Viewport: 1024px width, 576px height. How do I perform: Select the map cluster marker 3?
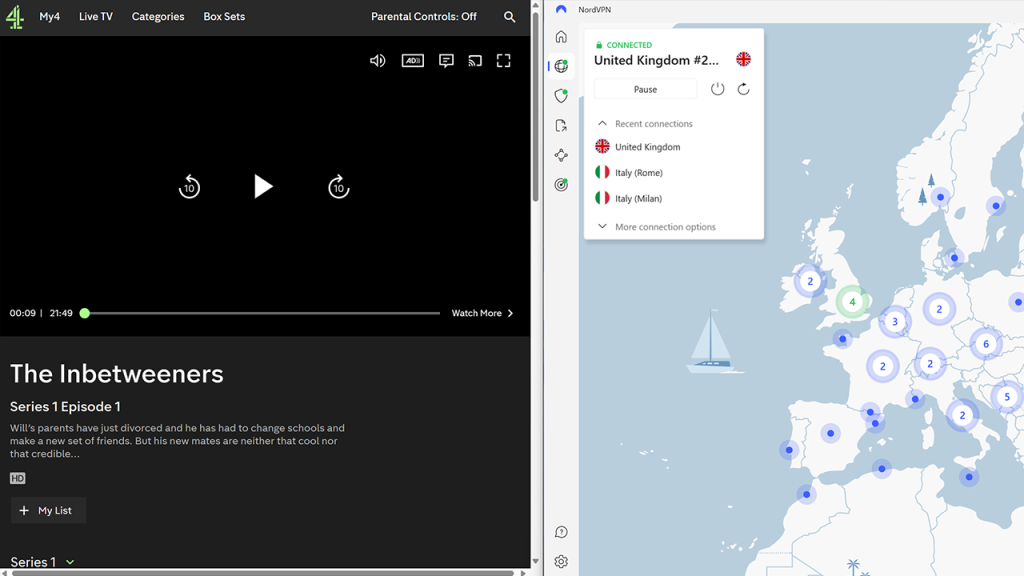coord(895,321)
